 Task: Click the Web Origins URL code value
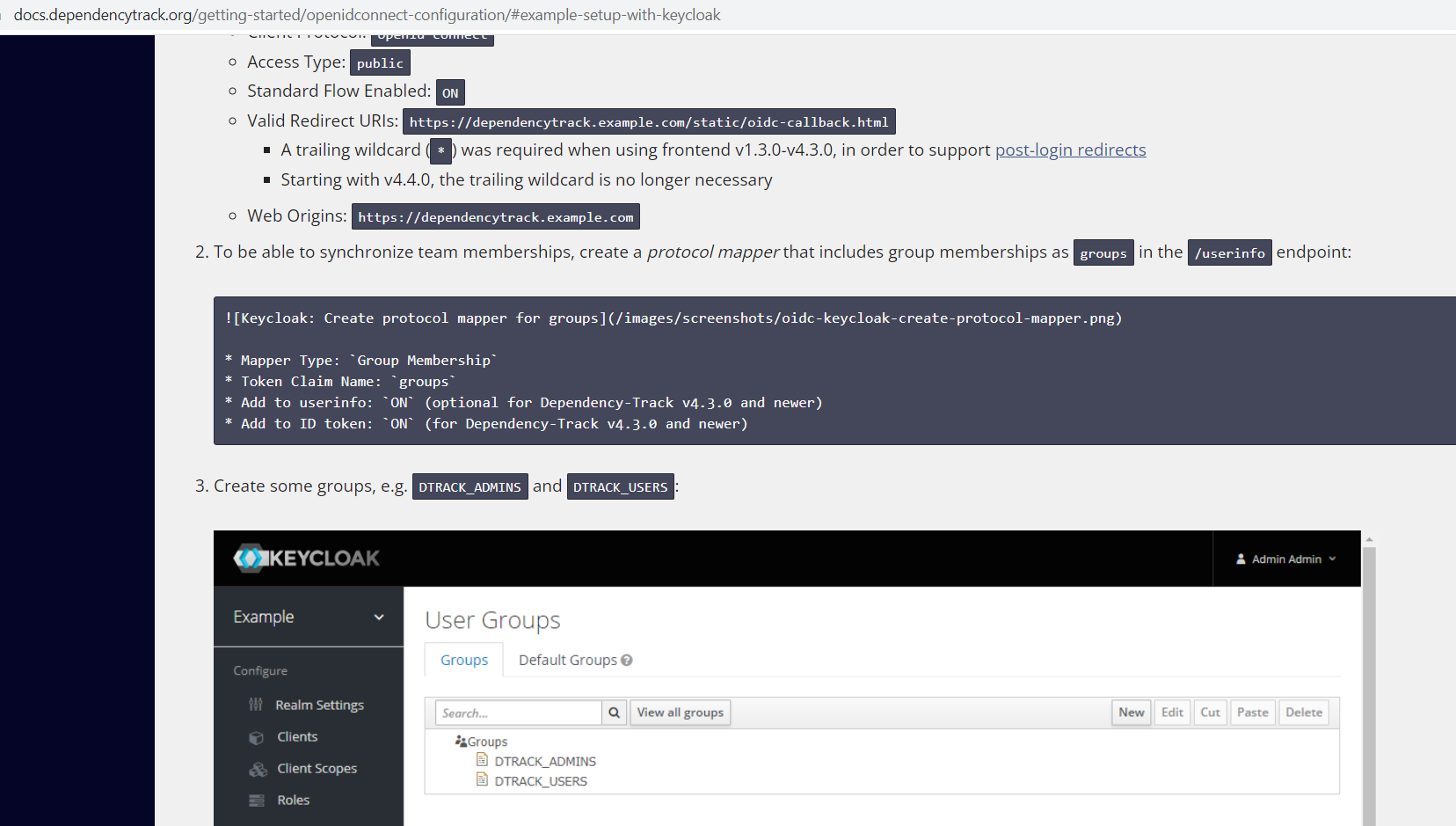click(x=496, y=216)
